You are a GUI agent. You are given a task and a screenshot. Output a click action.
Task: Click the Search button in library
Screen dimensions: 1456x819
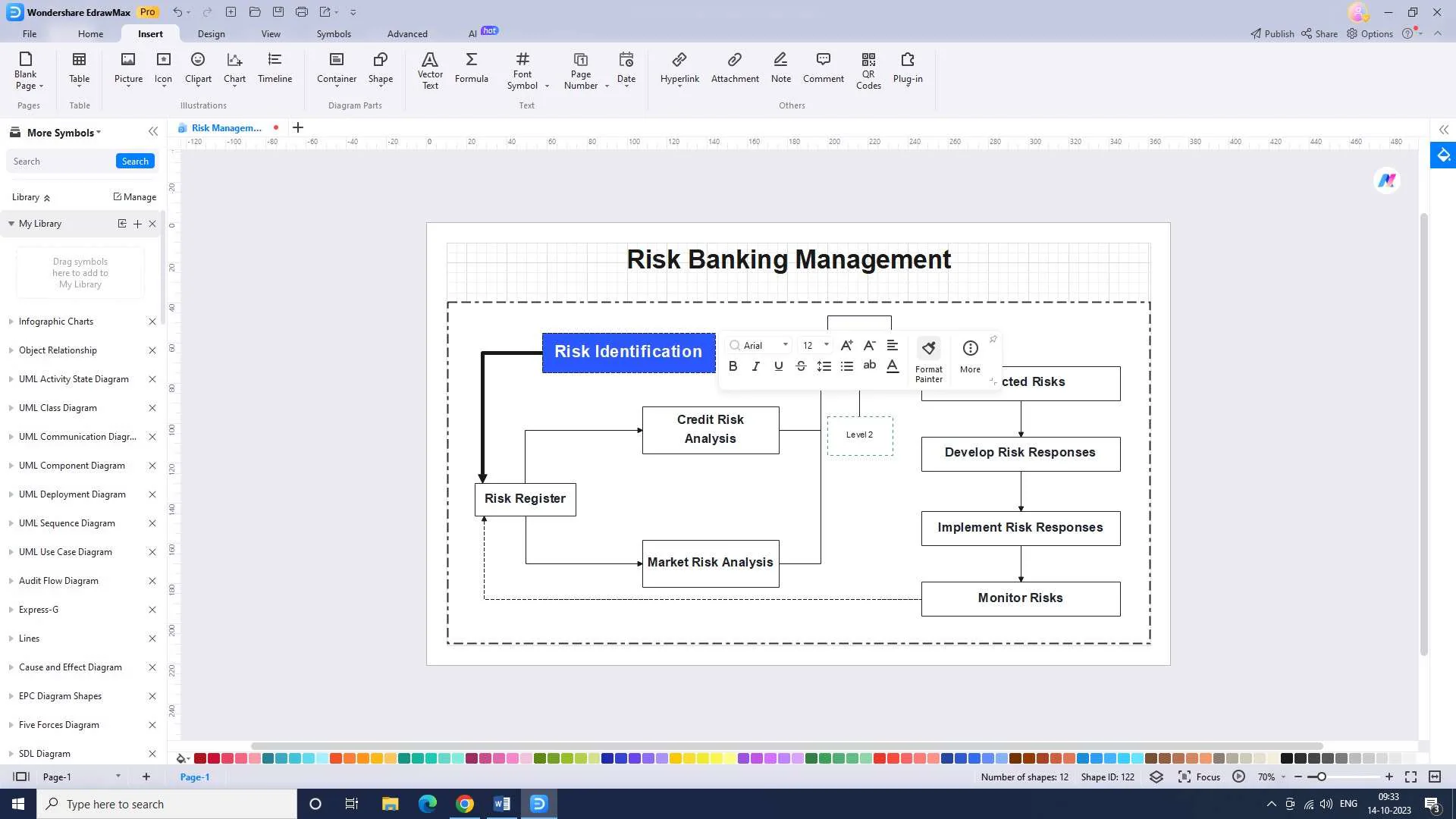[135, 160]
